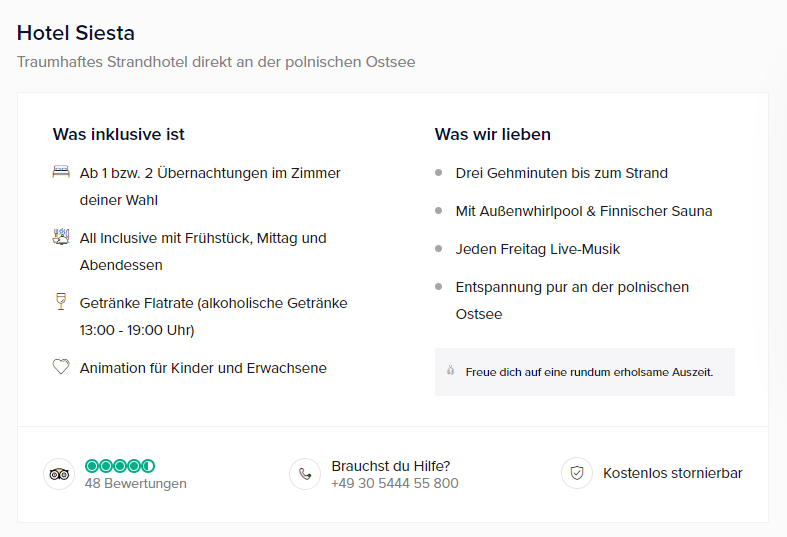Open the 48 Bewertungen reviews link
Viewport: 787px width, 537px height.
tap(136, 483)
